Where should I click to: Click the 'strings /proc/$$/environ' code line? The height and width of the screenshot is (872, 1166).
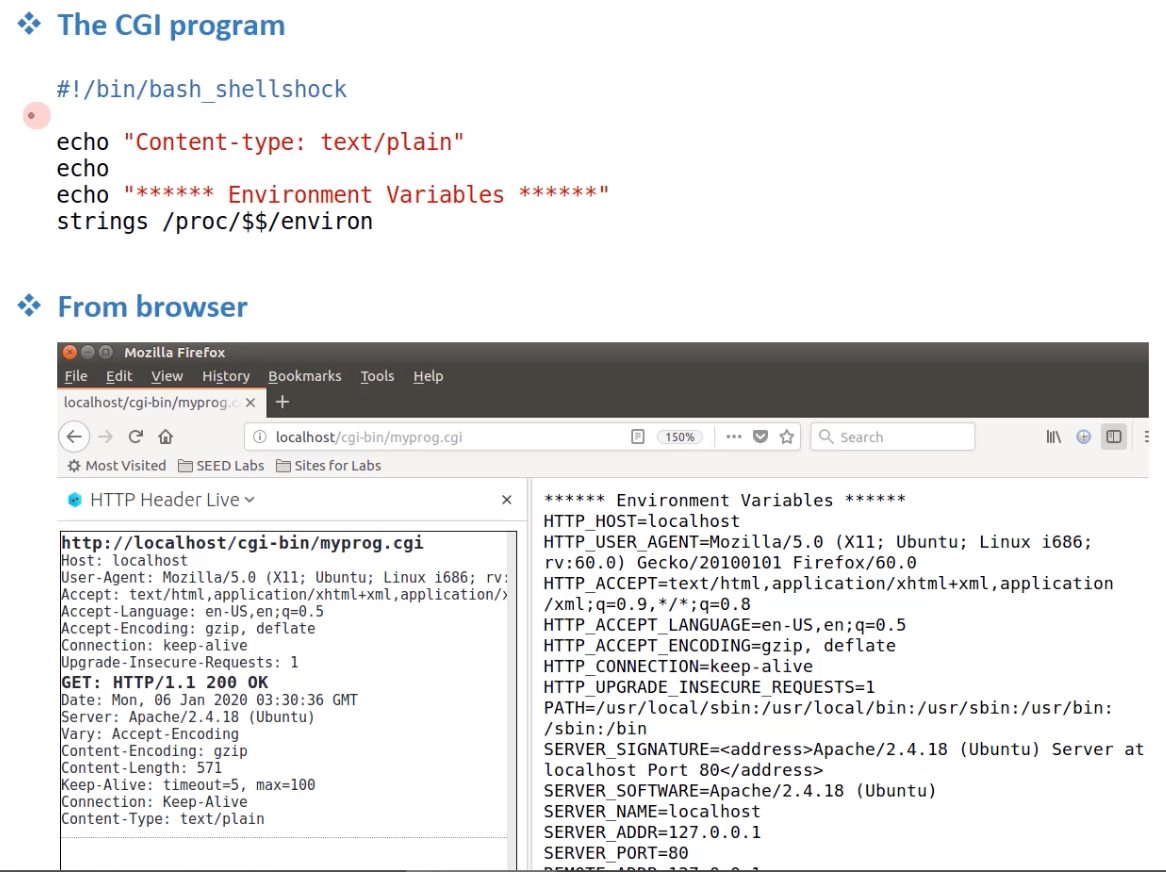tap(215, 222)
